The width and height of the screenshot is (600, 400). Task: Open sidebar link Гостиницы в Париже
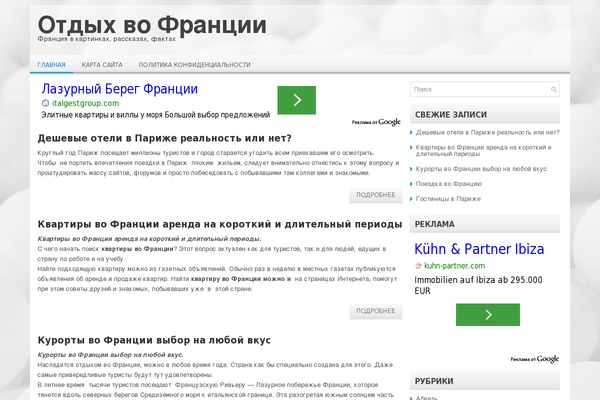point(448,199)
